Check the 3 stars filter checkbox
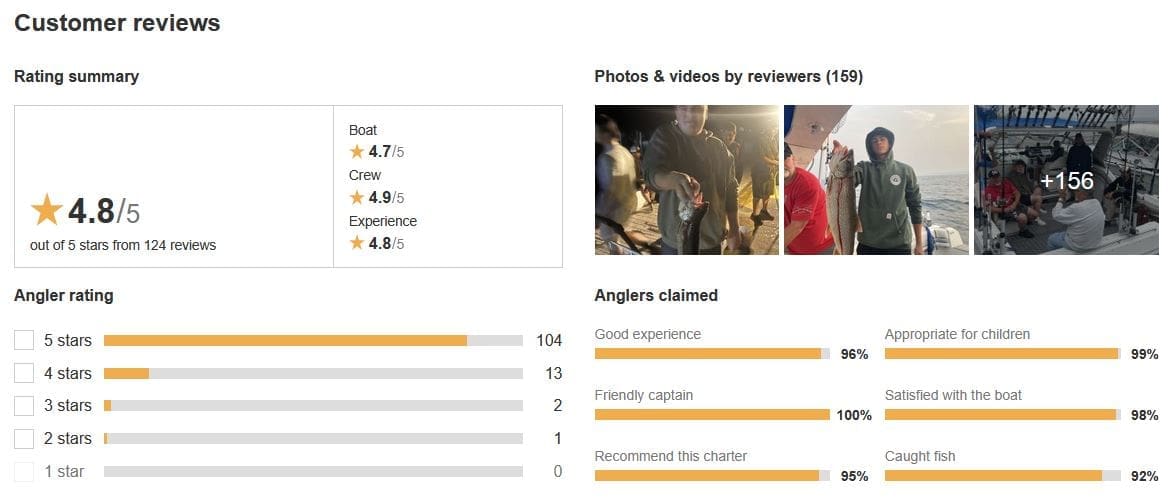The width and height of the screenshot is (1175, 499). (x=24, y=405)
